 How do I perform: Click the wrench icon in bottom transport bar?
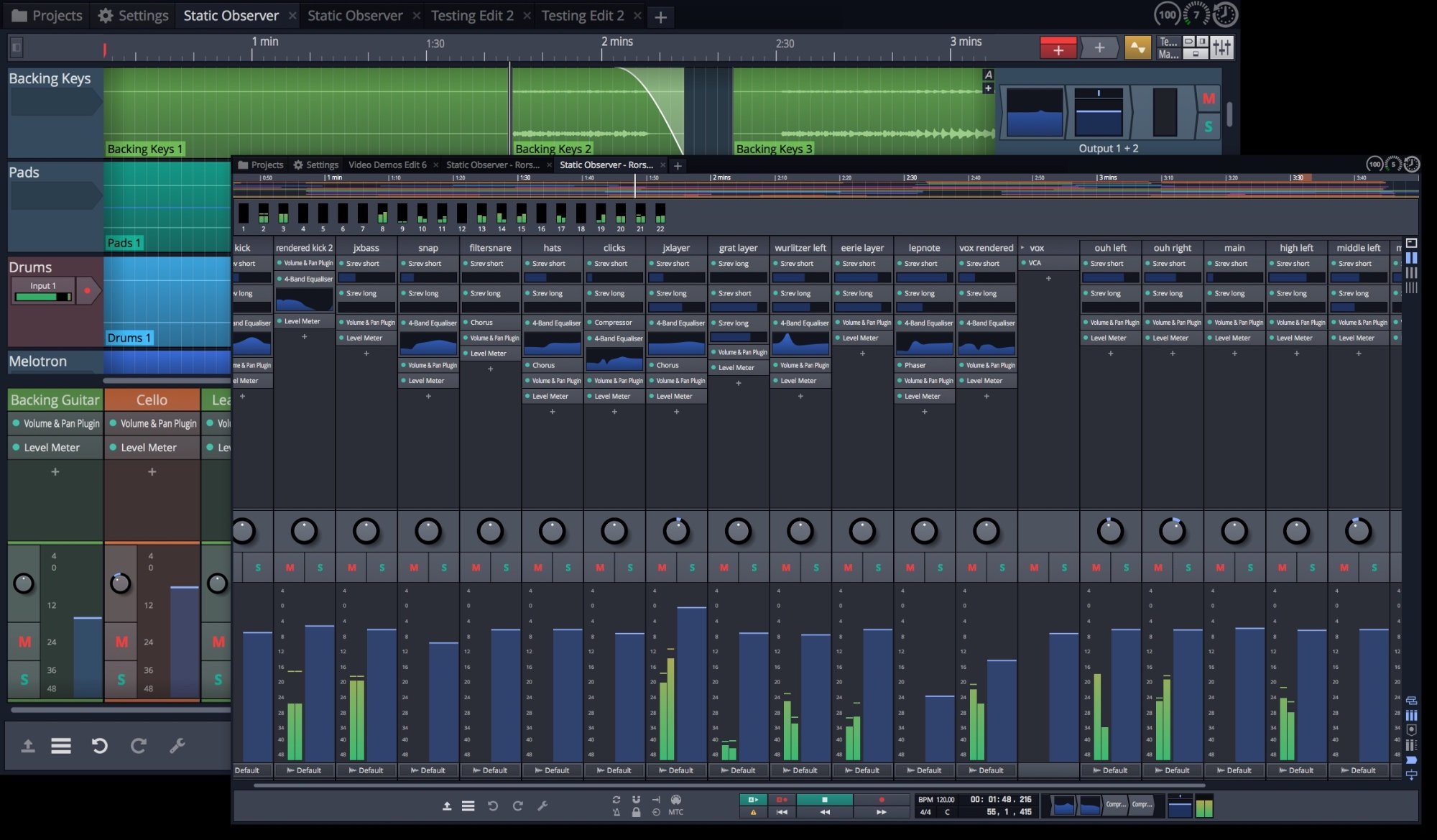coord(542,806)
